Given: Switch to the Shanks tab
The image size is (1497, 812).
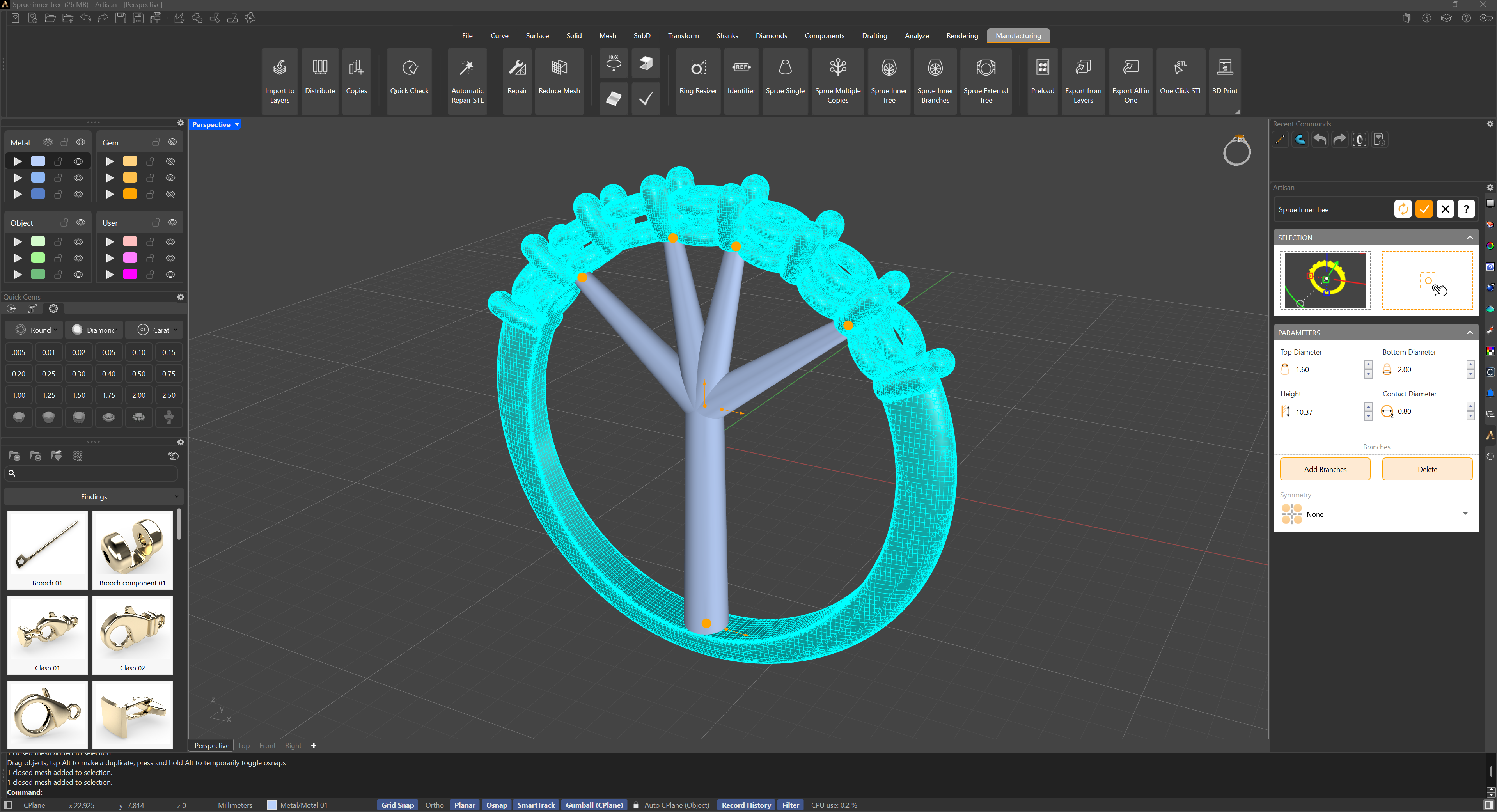Looking at the screenshot, I should click(x=727, y=36).
